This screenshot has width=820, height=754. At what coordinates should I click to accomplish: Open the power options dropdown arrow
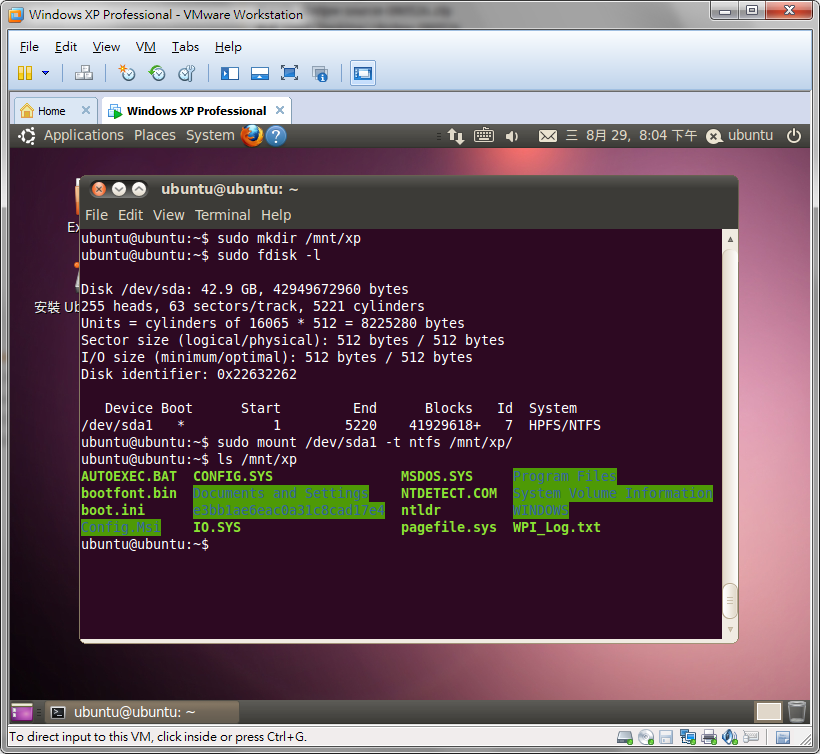click(x=45, y=73)
